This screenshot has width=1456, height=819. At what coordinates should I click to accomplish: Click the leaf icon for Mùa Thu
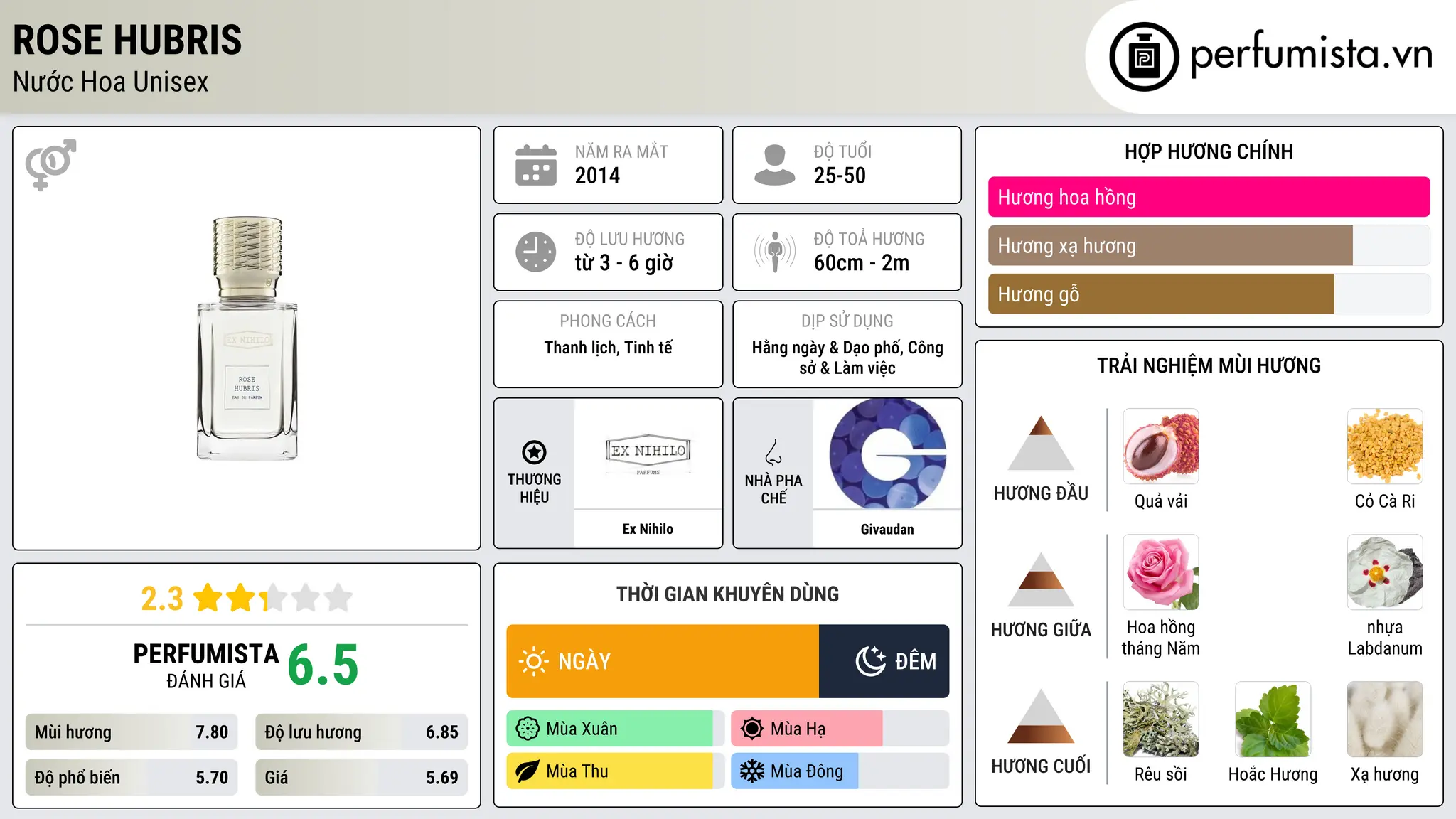(x=528, y=771)
